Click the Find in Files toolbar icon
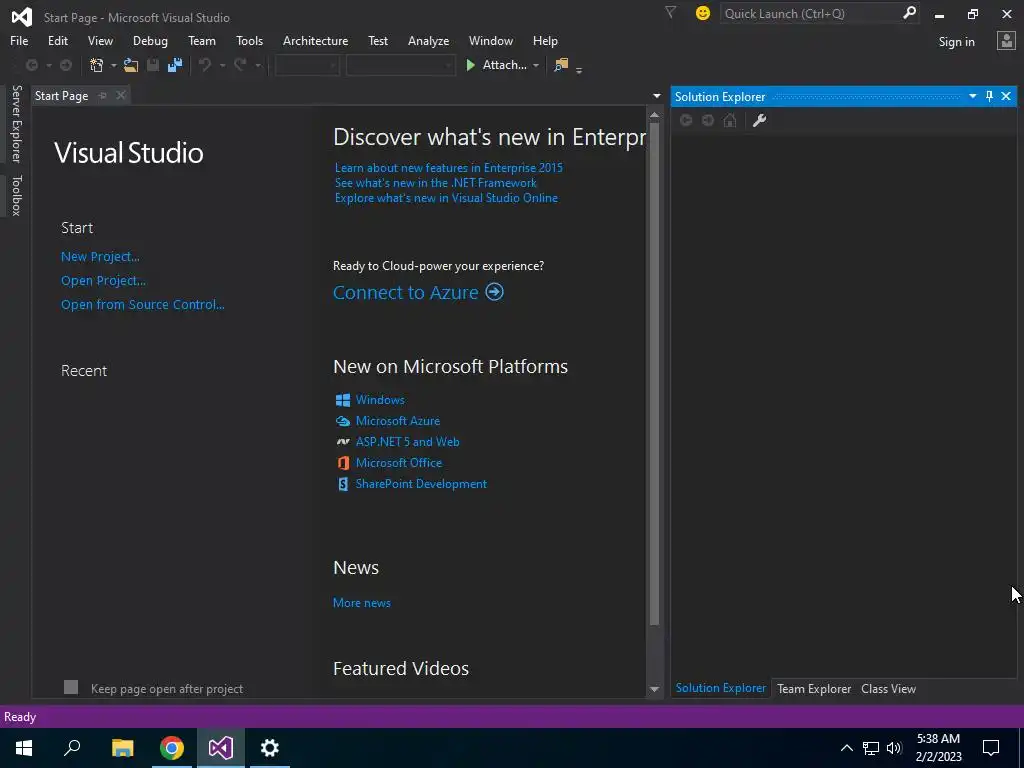The image size is (1024, 768). (561, 65)
